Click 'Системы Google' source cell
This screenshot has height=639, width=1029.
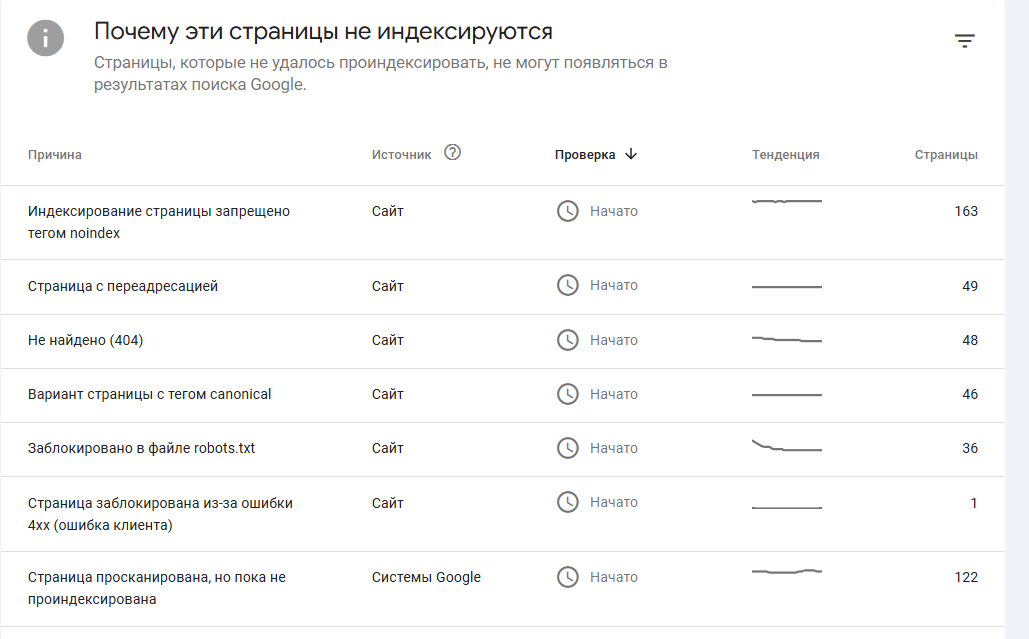click(426, 577)
